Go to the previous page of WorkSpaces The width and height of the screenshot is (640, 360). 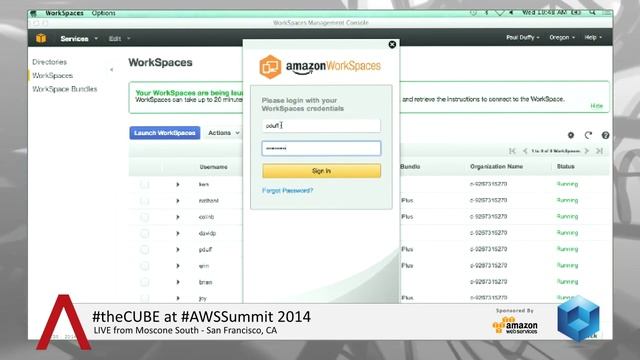click(x=525, y=151)
